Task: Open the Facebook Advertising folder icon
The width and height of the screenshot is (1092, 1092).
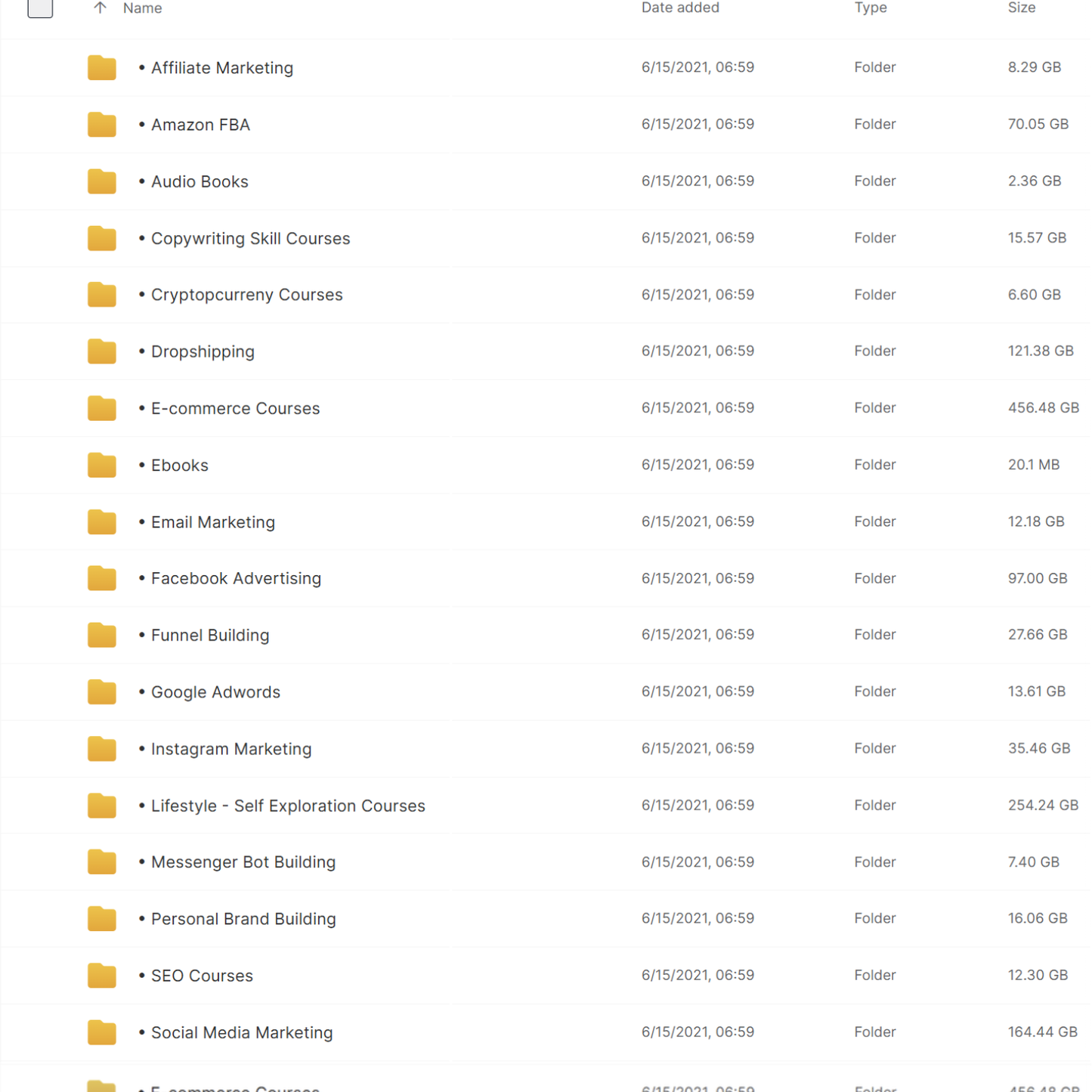Action: point(101,578)
